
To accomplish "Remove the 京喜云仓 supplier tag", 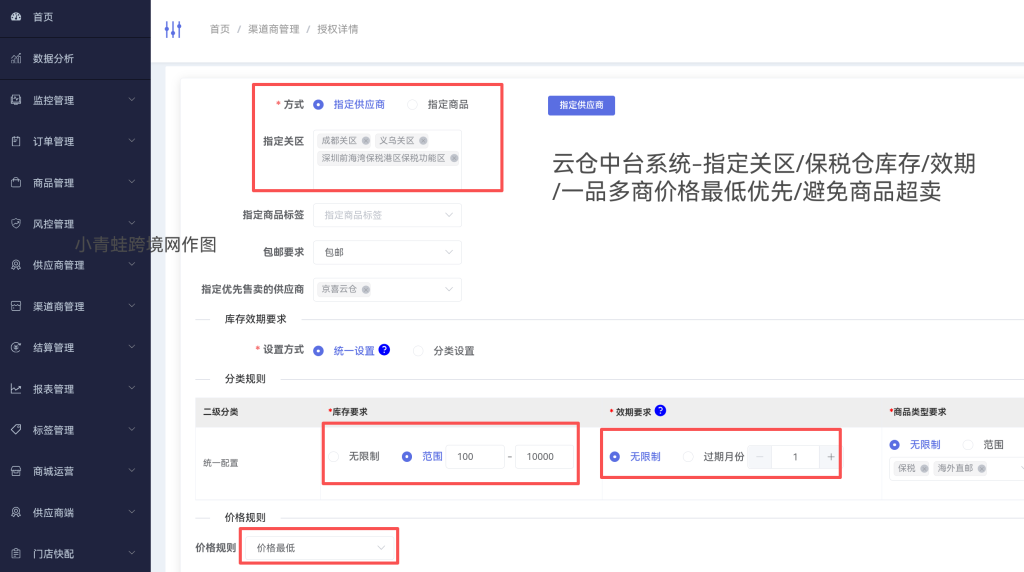I will coord(366,289).
